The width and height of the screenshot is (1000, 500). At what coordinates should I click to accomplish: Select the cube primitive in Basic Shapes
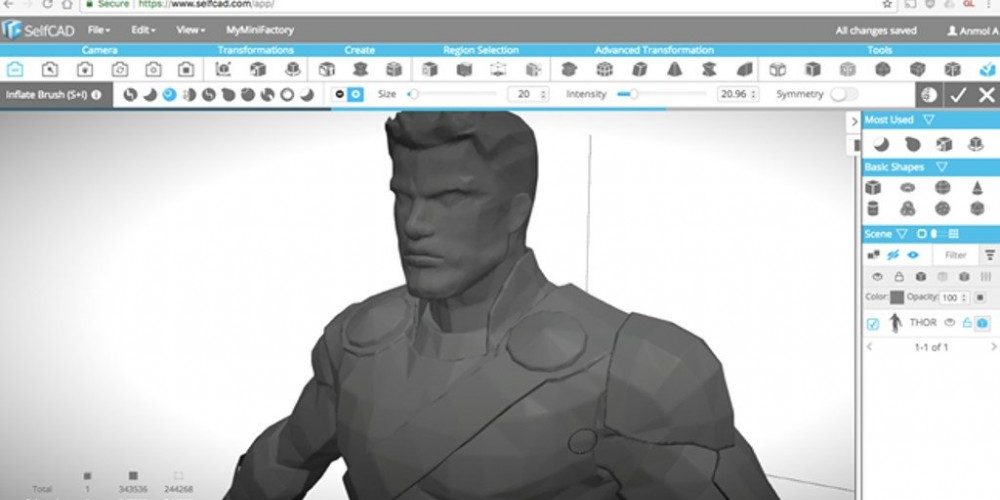[873, 188]
